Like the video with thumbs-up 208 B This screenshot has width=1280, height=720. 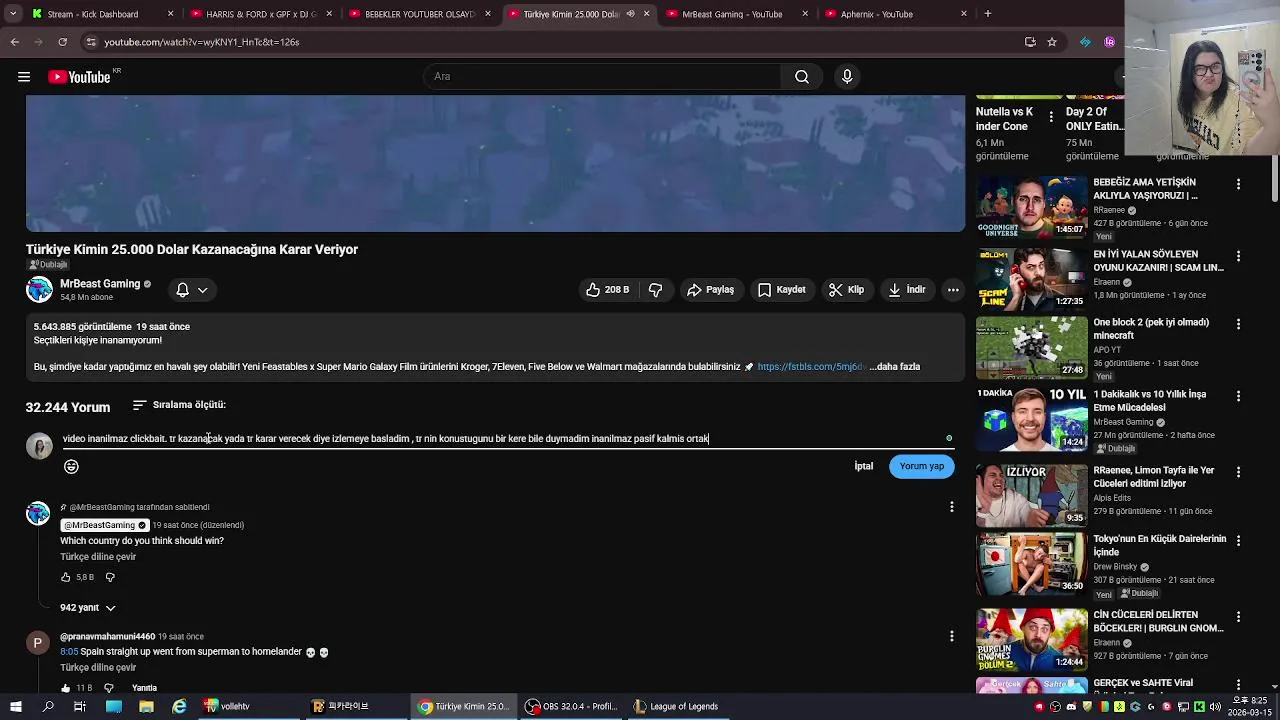tap(608, 290)
